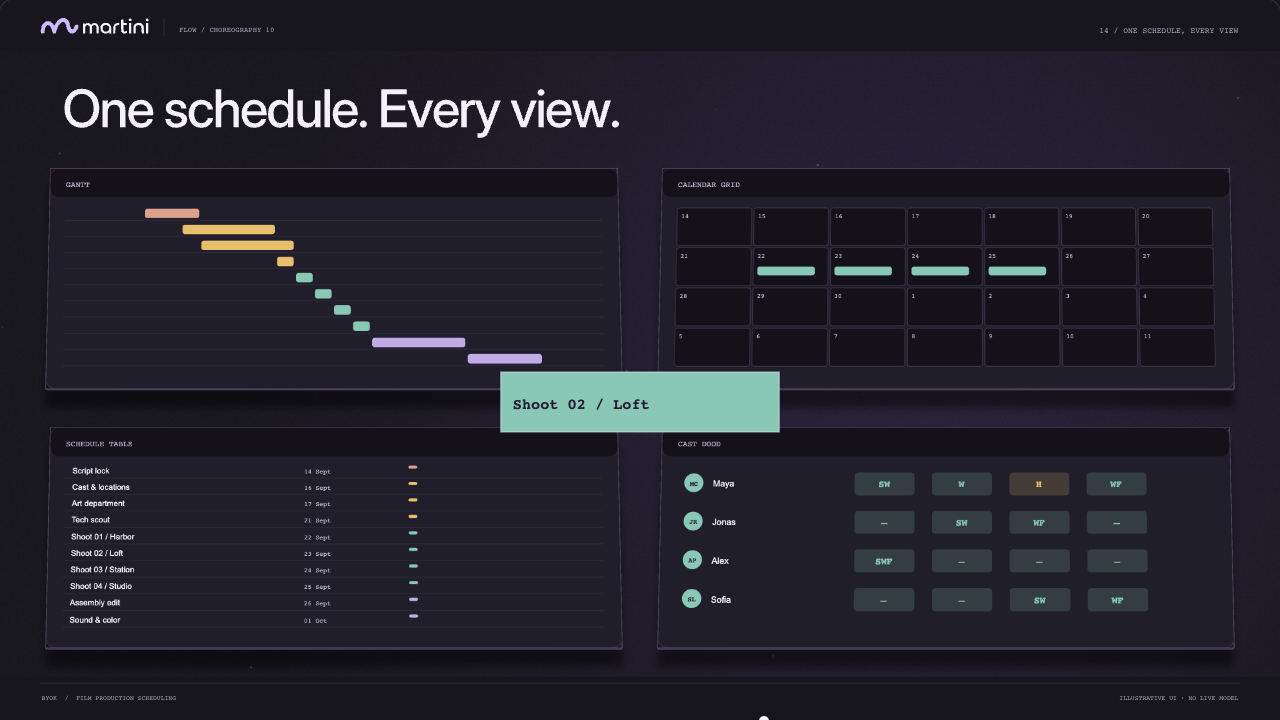This screenshot has width=1280, height=720.
Task: Select the Art department row
Action: coord(333,504)
